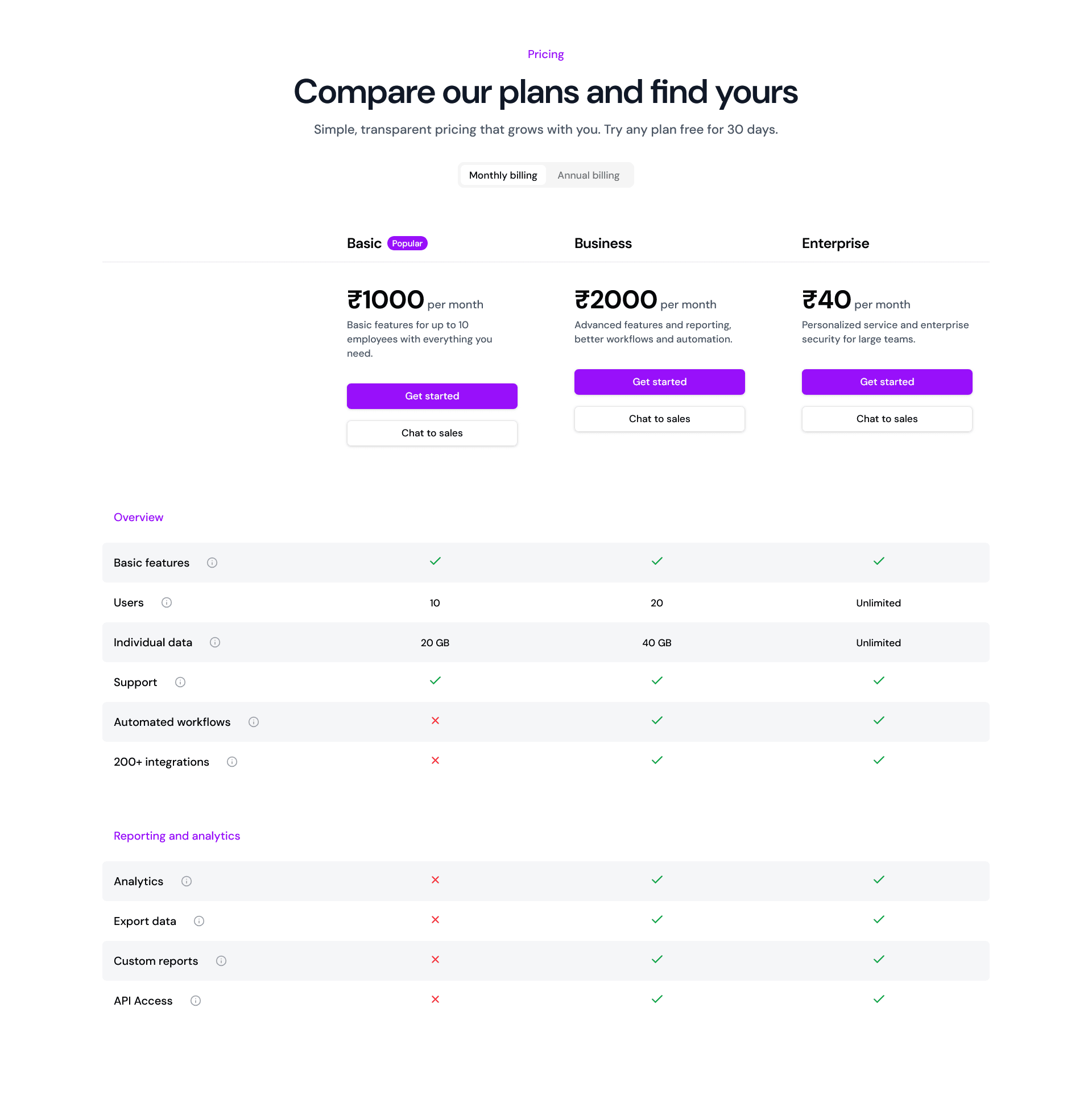Click Enterprise Chat to sales button
Screen dimensions: 1092x1111
pyautogui.click(x=887, y=419)
